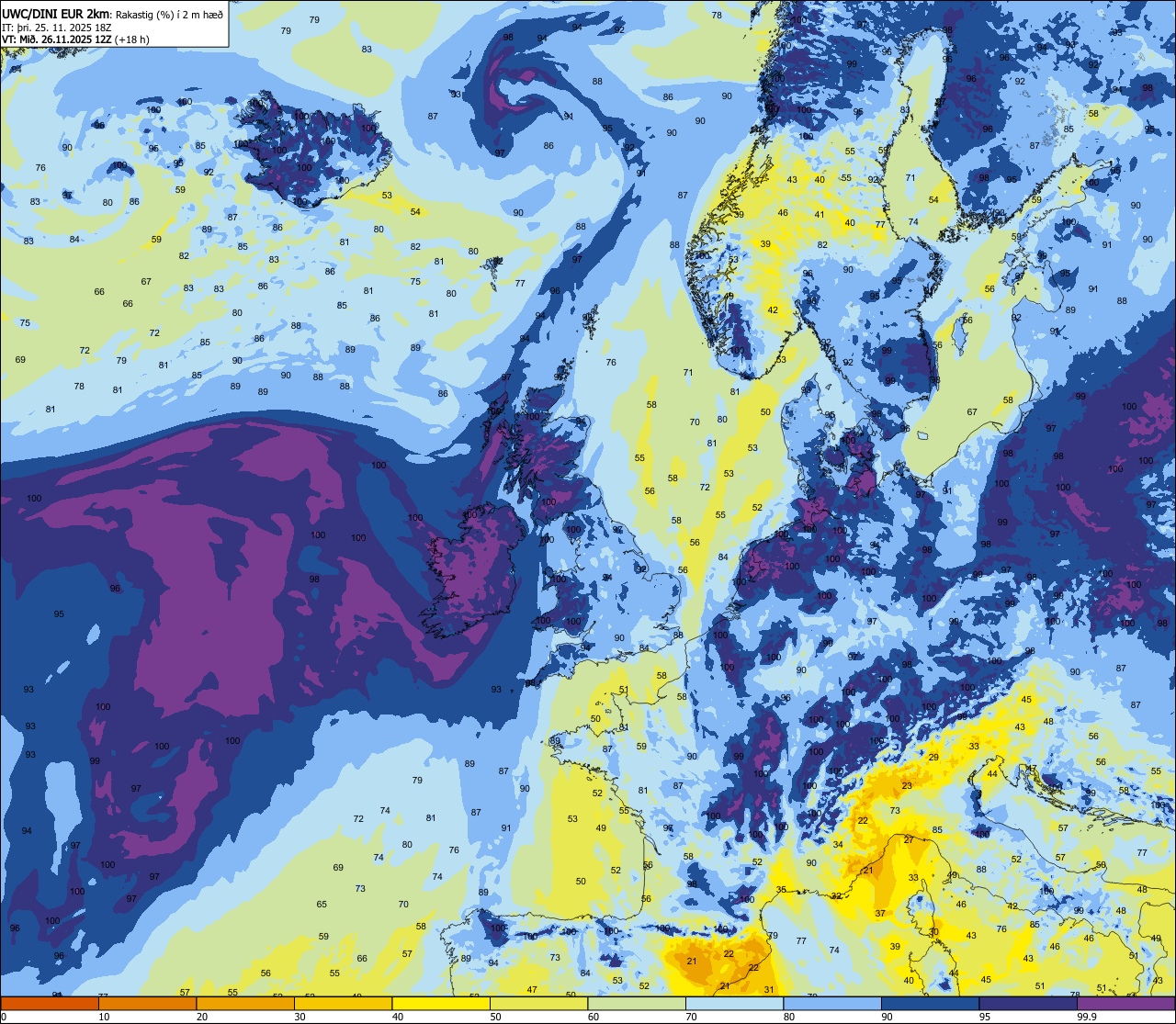1176x1024 pixels.
Task: Click the 'VT: Mið. 26.11.2025 12Z (+18 h)' line
Action: (x=75, y=39)
